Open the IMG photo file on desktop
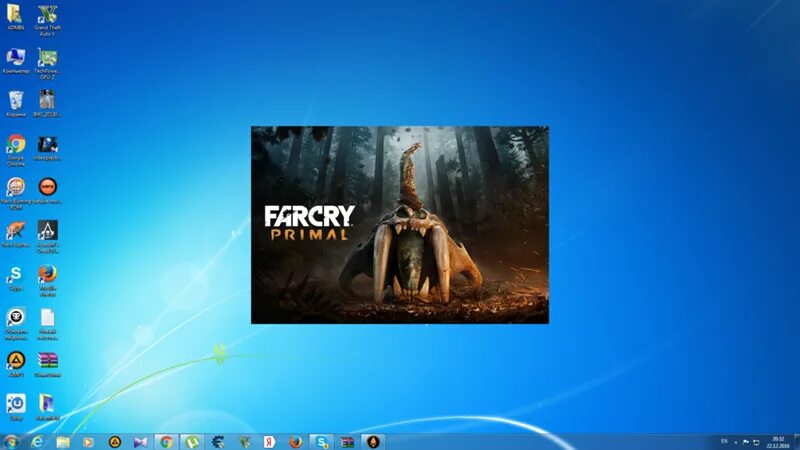800x450 pixels. [47, 104]
